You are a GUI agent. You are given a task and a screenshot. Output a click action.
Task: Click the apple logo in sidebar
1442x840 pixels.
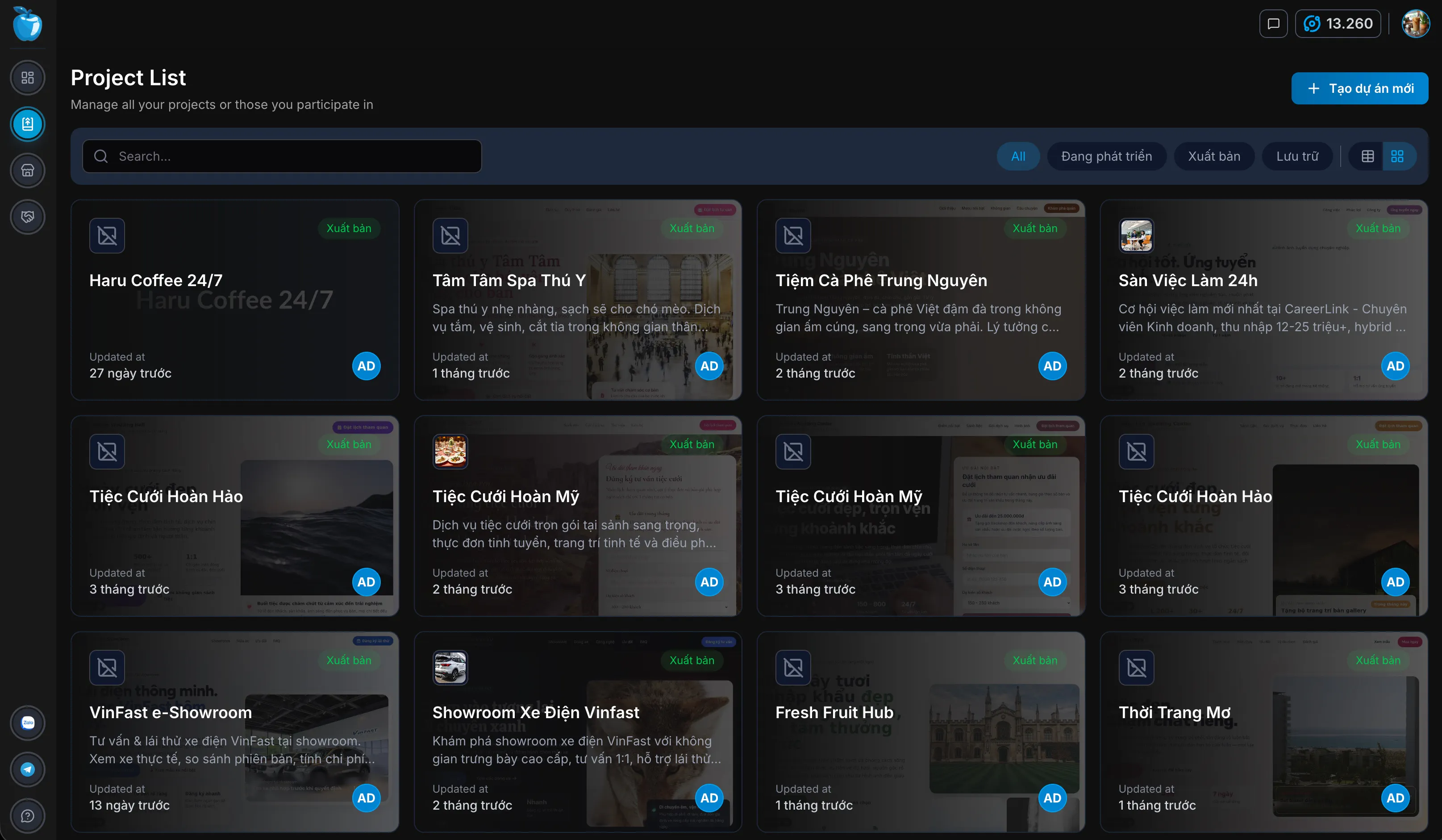(28, 24)
